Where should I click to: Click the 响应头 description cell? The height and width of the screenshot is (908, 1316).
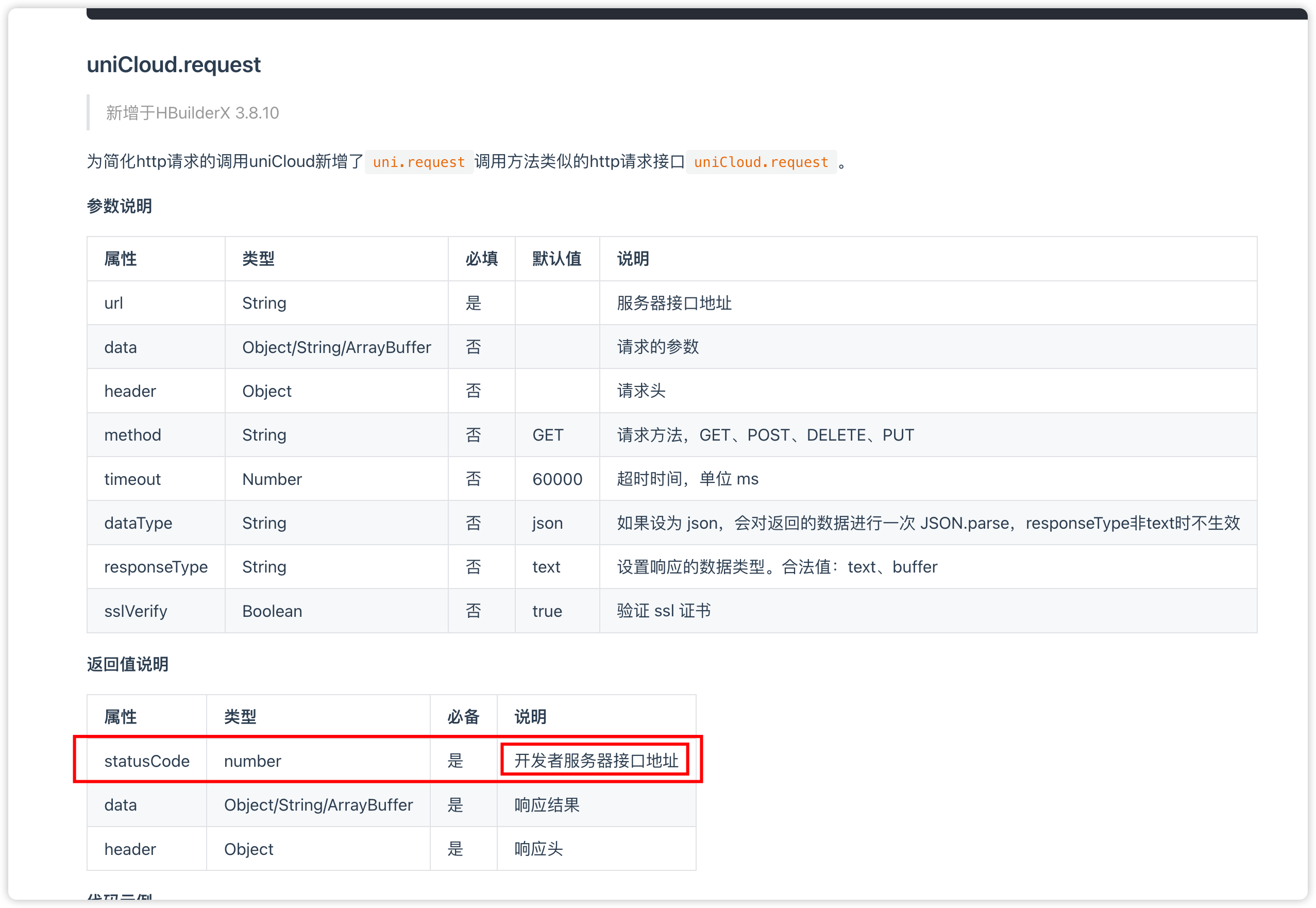point(538,849)
